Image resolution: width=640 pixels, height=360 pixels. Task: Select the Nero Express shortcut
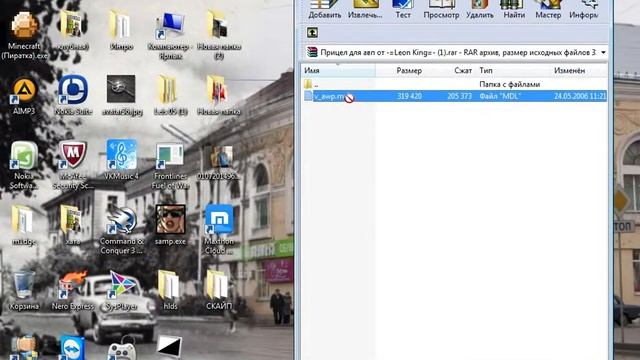point(73,290)
